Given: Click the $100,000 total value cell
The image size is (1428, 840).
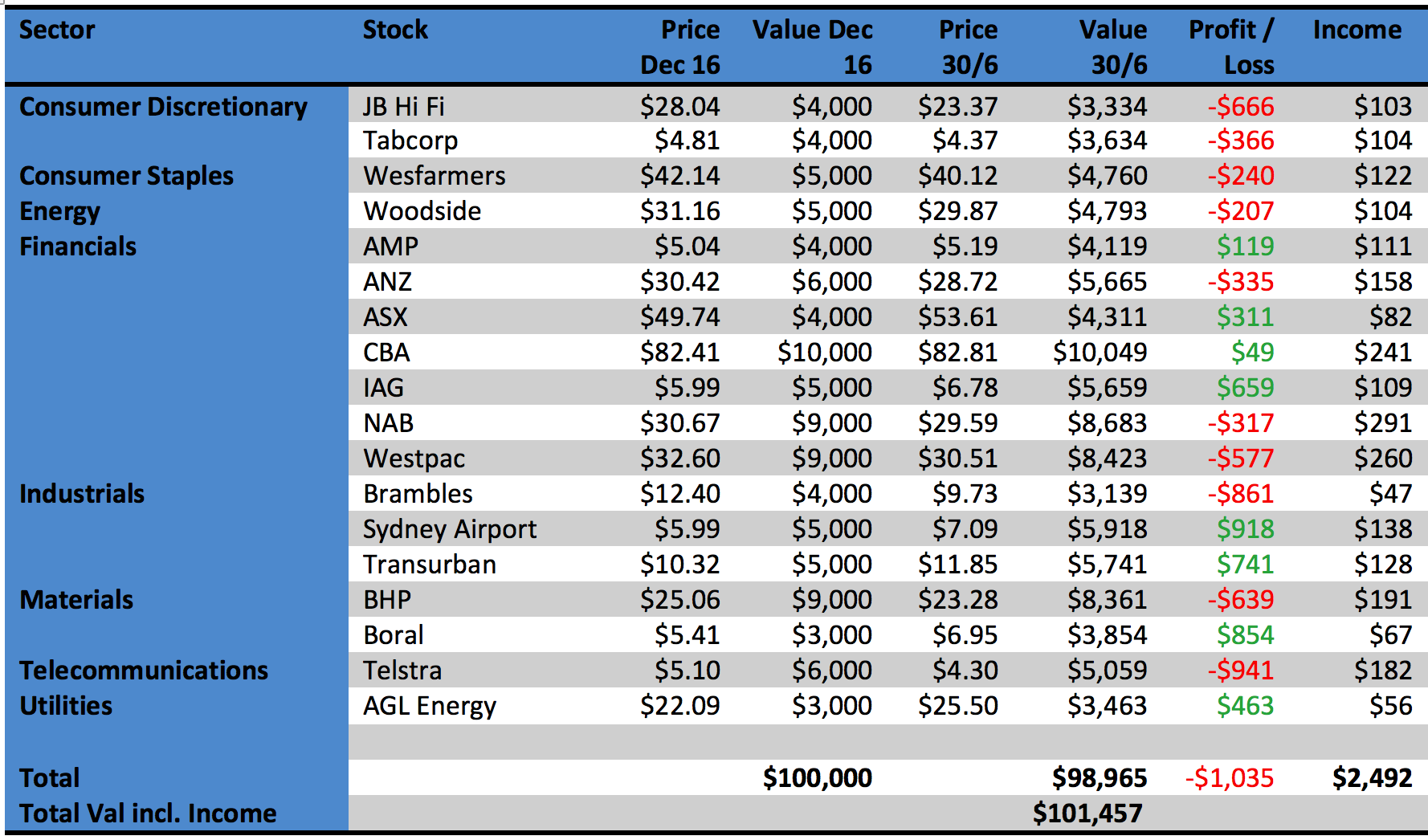Looking at the screenshot, I should tap(817, 777).
